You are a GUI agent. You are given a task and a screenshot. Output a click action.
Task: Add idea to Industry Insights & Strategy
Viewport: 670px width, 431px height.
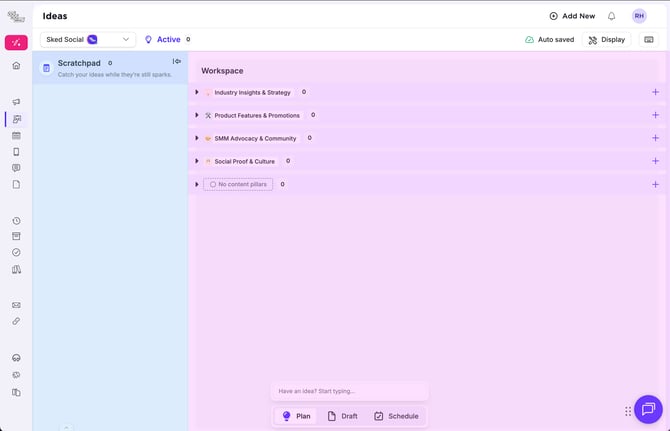(655, 92)
